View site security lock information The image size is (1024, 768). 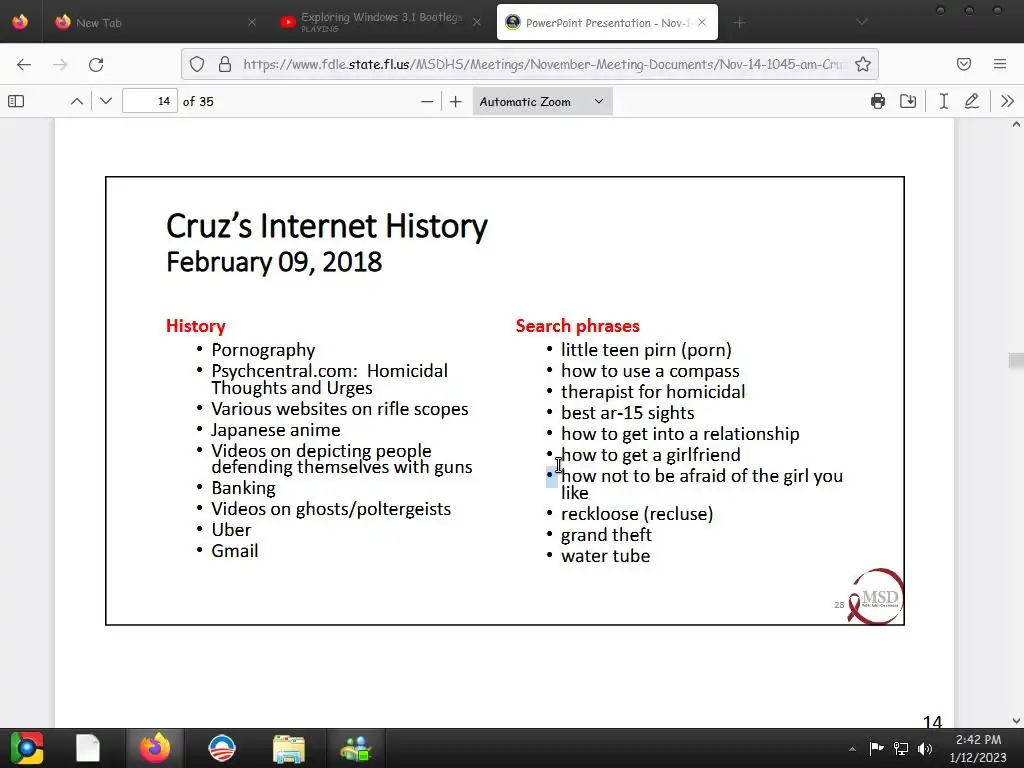[x=225, y=64]
